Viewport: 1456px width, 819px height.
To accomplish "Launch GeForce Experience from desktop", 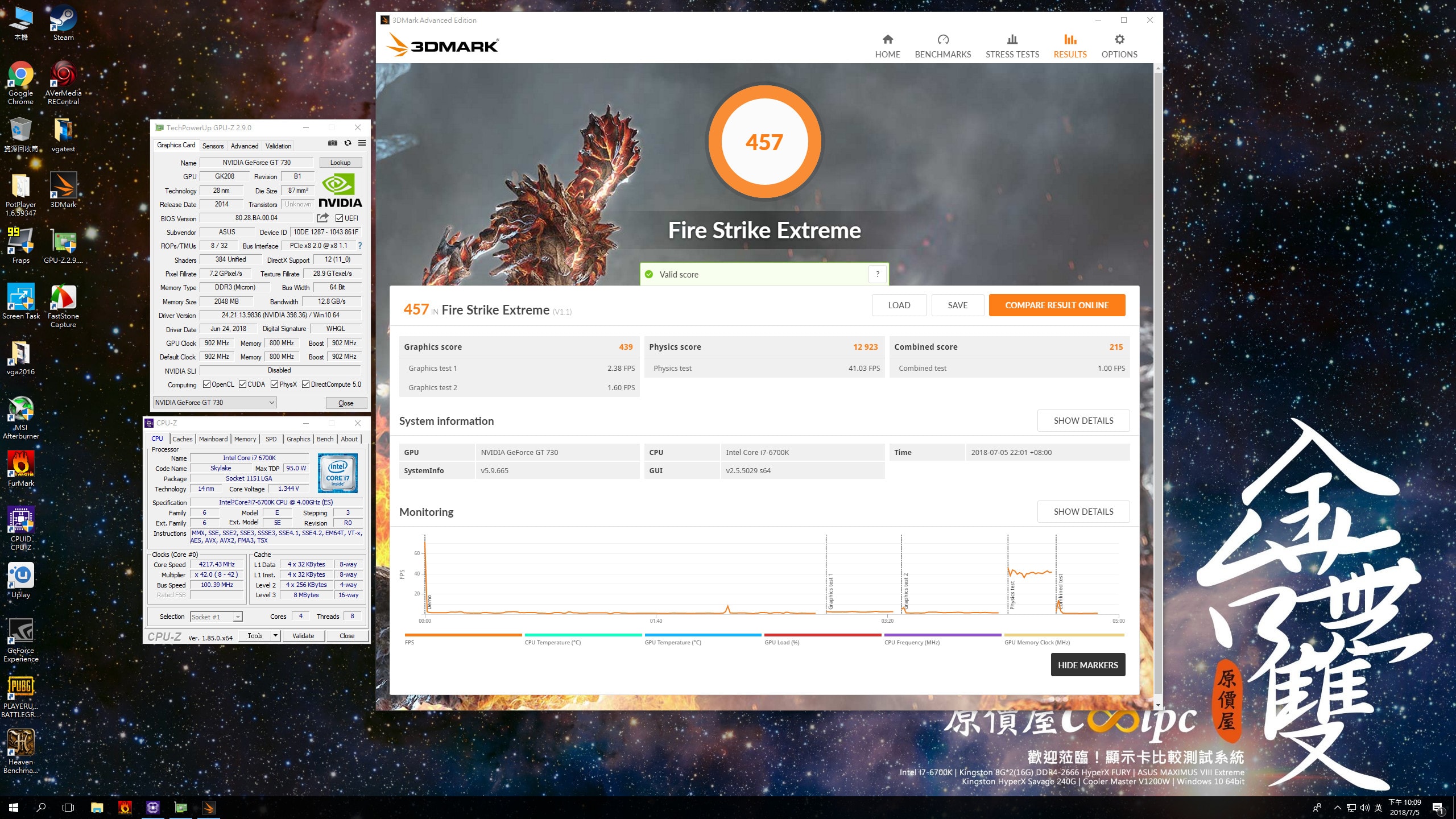I will [x=21, y=640].
